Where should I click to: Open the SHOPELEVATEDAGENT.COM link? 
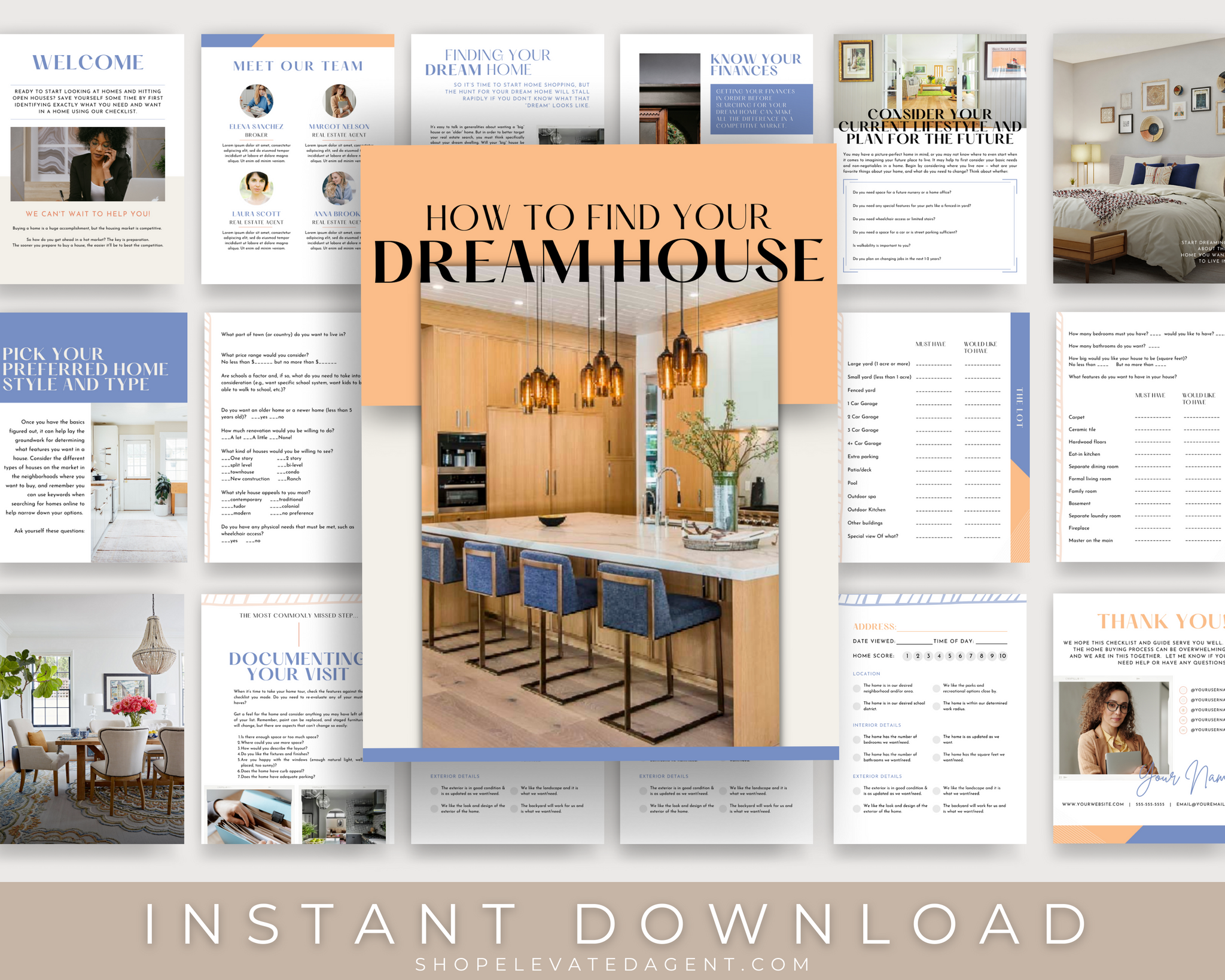612,964
